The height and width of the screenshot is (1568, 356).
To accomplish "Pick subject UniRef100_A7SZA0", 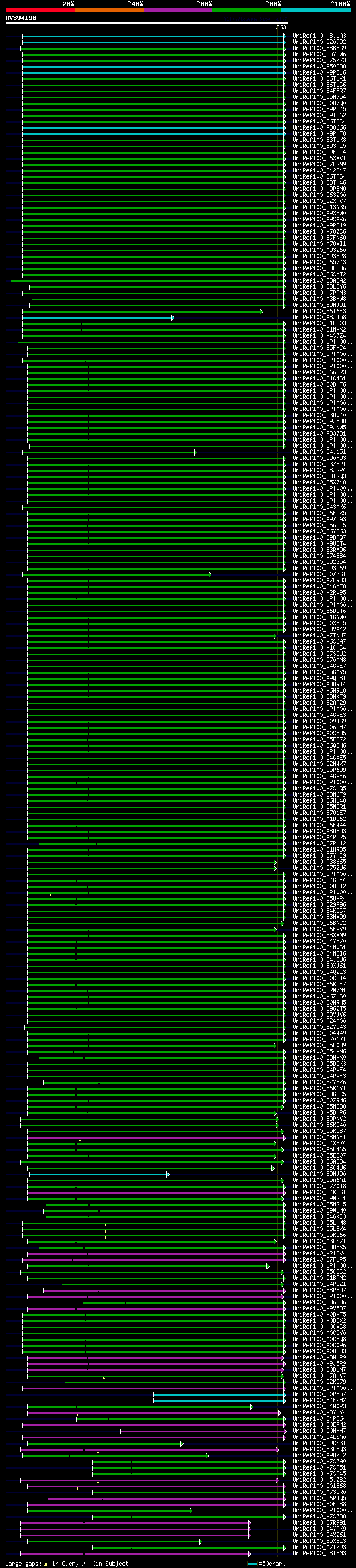I will coord(319,1461).
